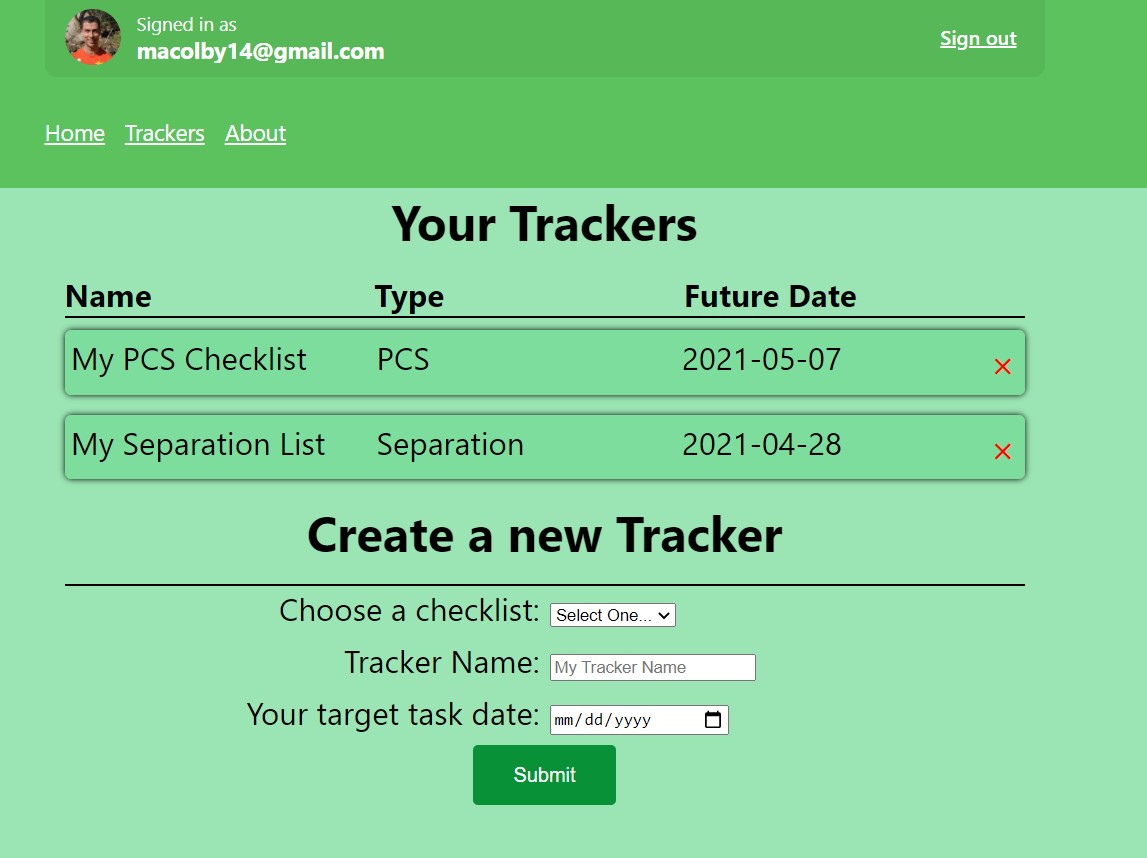Click the Tracker Name text field
The width and height of the screenshot is (1147, 858).
pos(652,667)
